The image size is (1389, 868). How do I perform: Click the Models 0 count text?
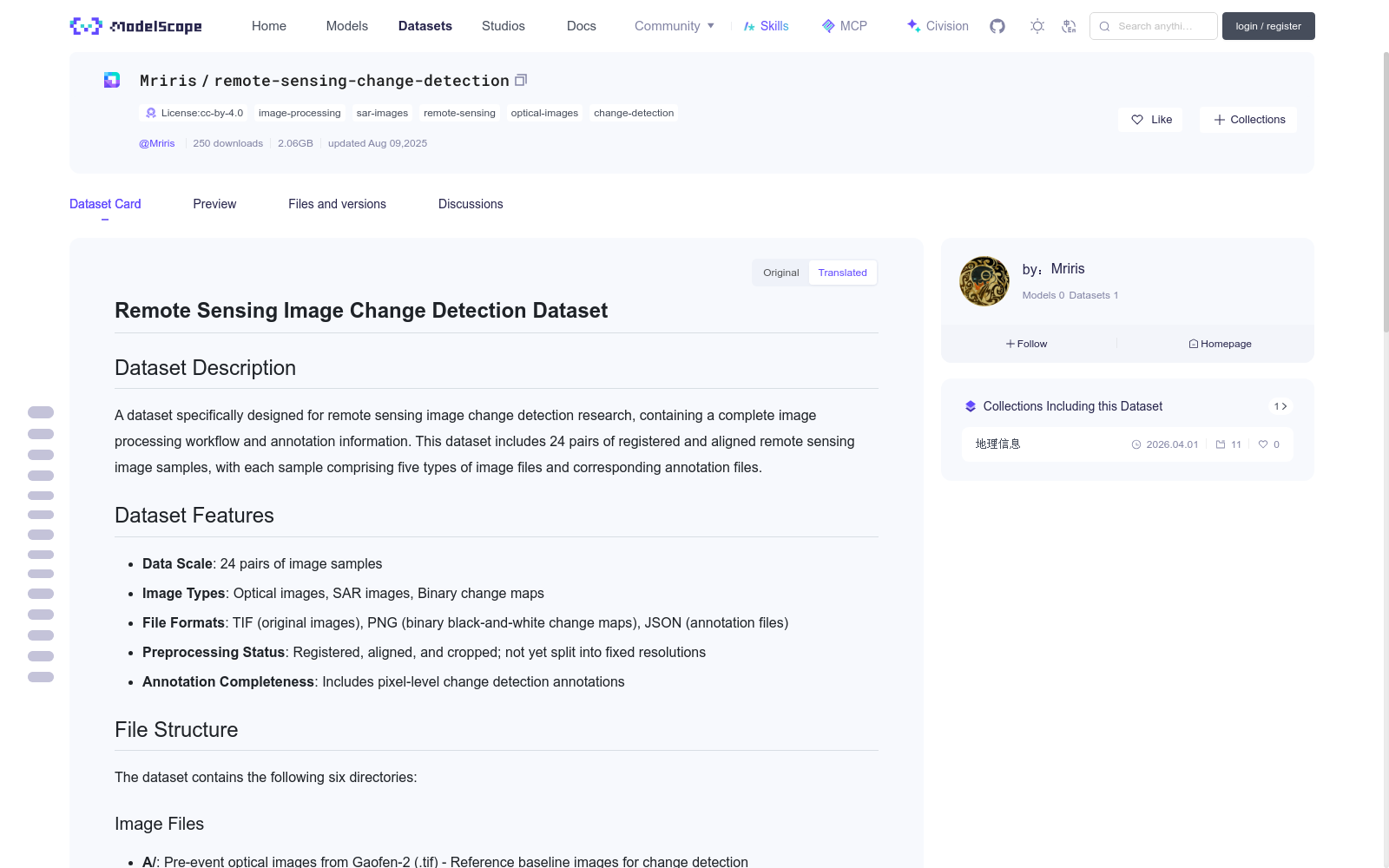point(1043,295)
